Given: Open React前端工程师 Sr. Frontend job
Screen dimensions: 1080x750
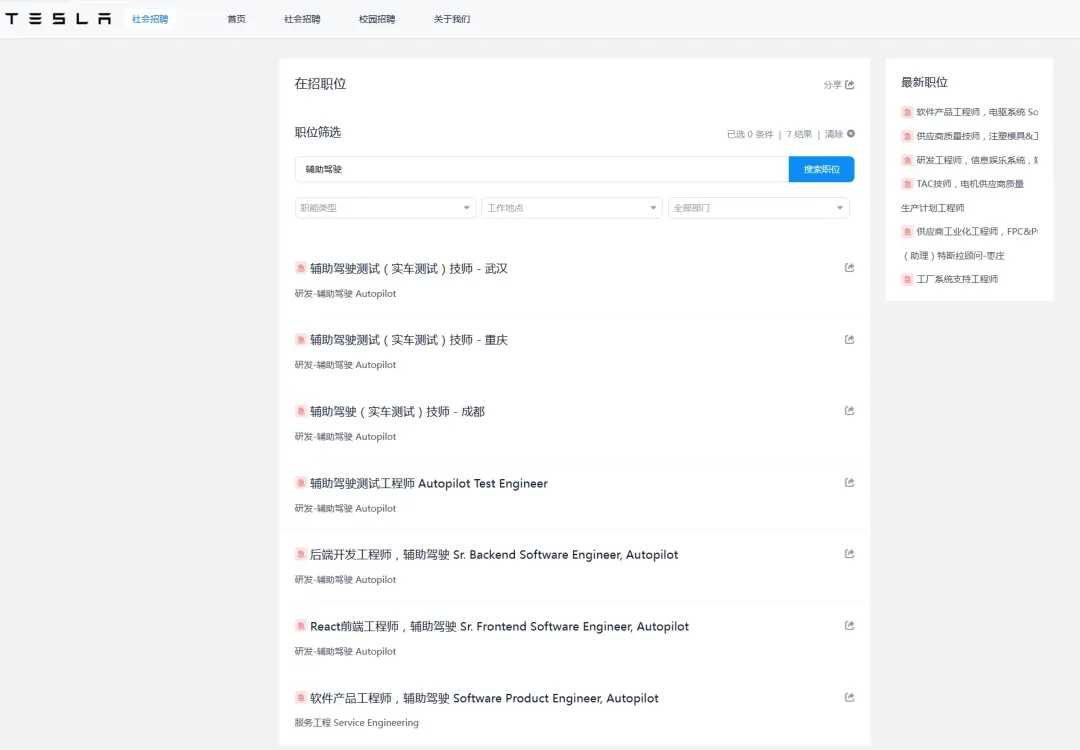Looking at the screenshot, I should (499, 627).
